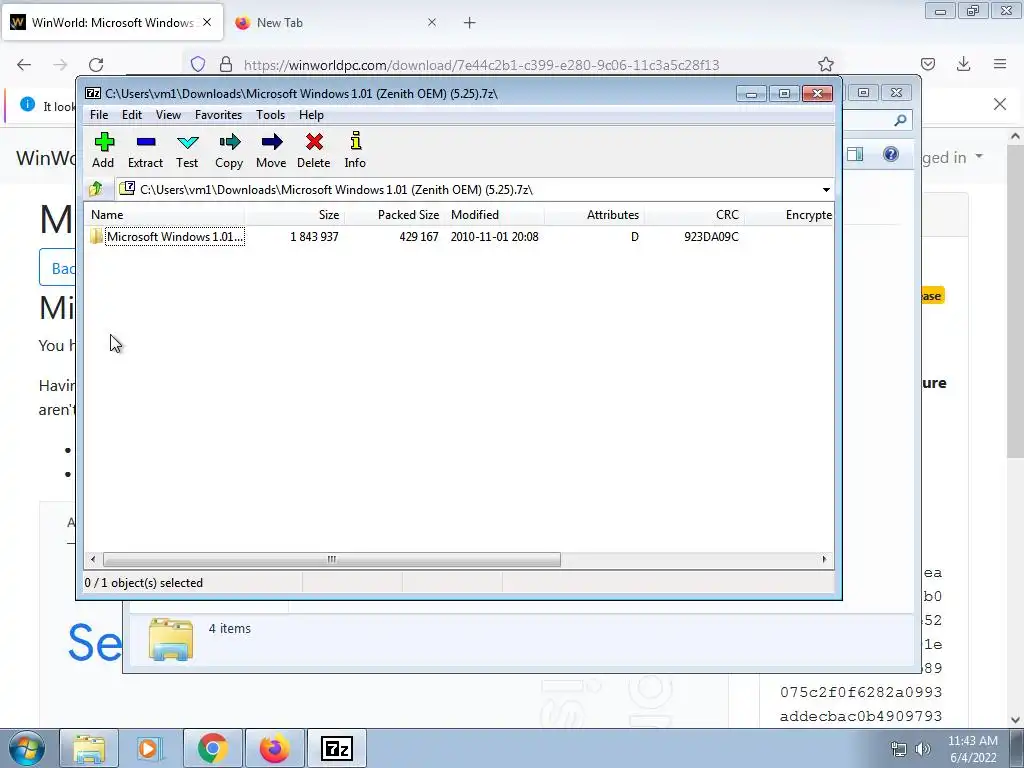
Task: Click the network tray icon
Action: point(899,749)
